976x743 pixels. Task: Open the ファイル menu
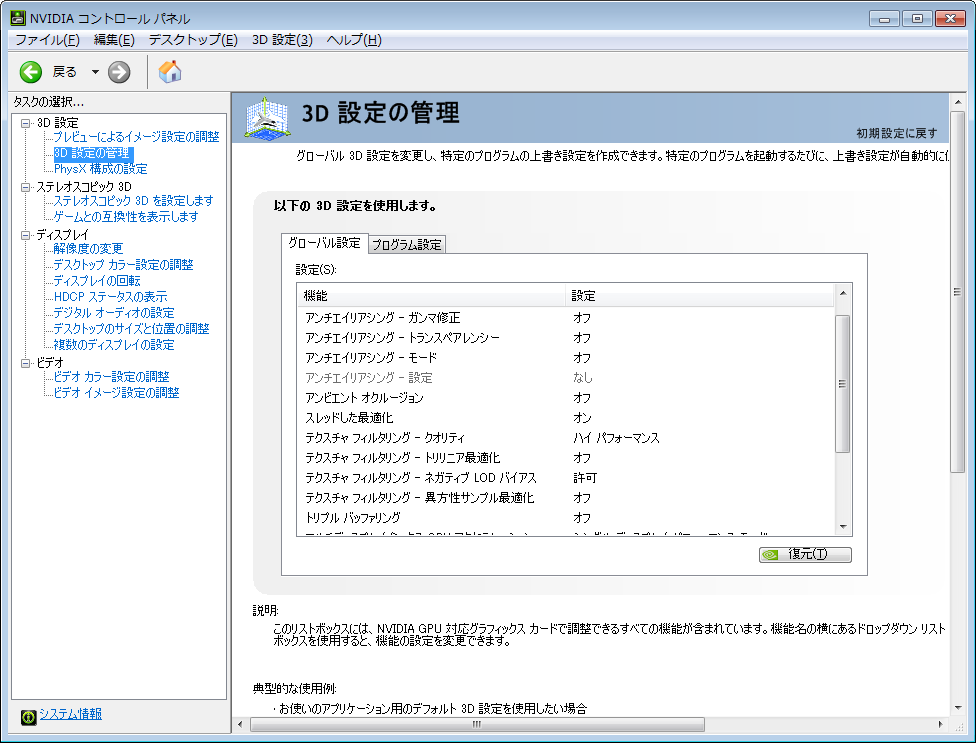click(47, 40)
